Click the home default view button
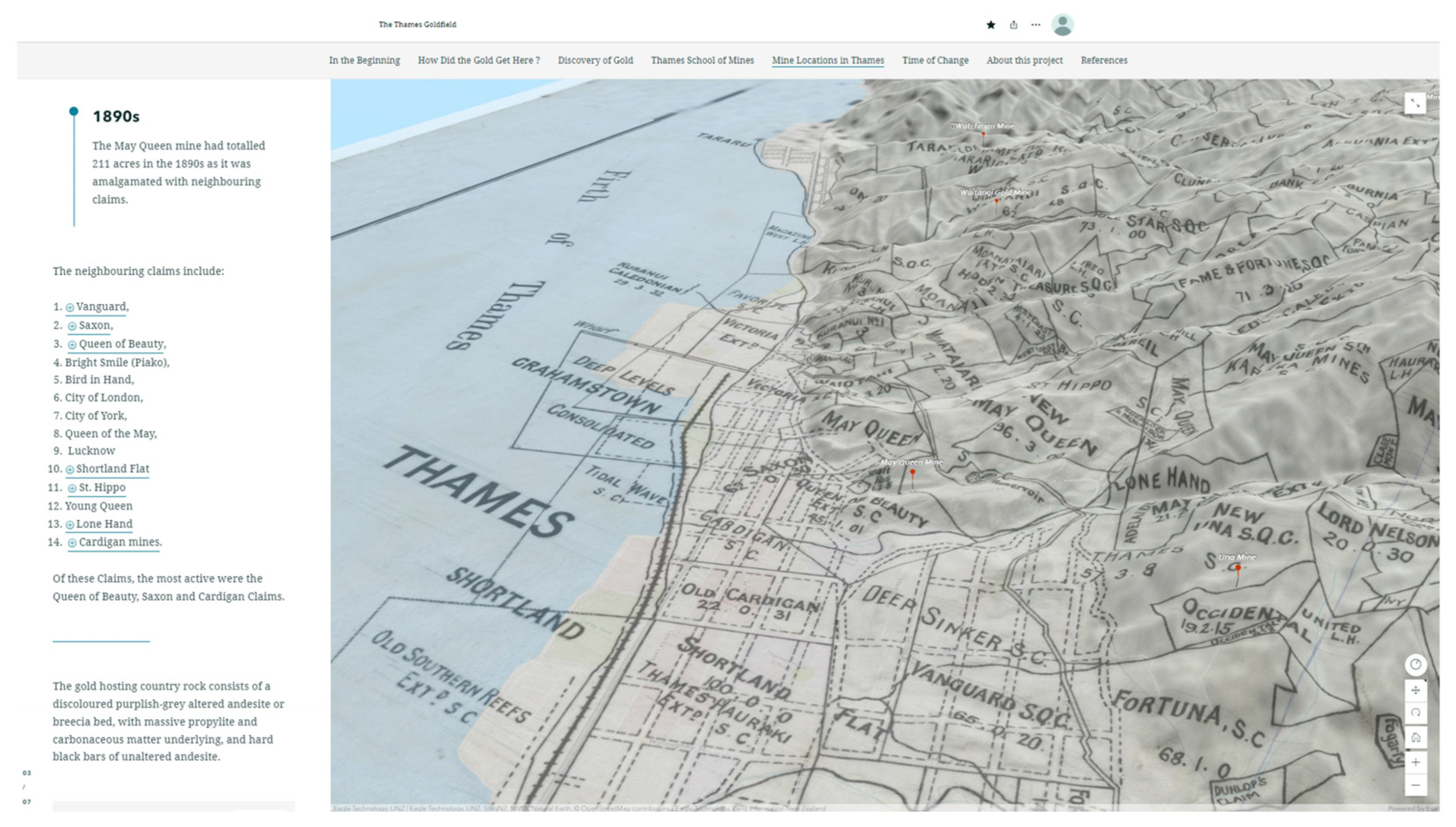1456x827 pixels. [x=1415, y=737]
